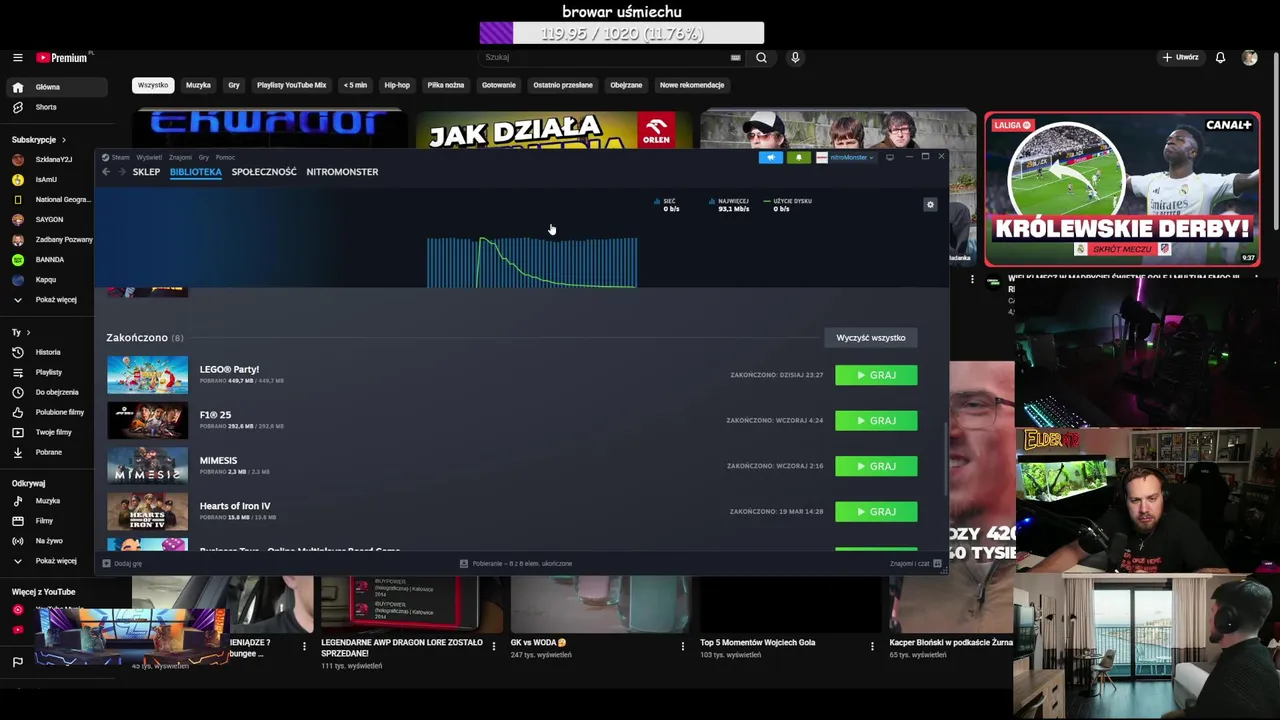Open Pomoc menu in Steam

(x=225, y=157)
